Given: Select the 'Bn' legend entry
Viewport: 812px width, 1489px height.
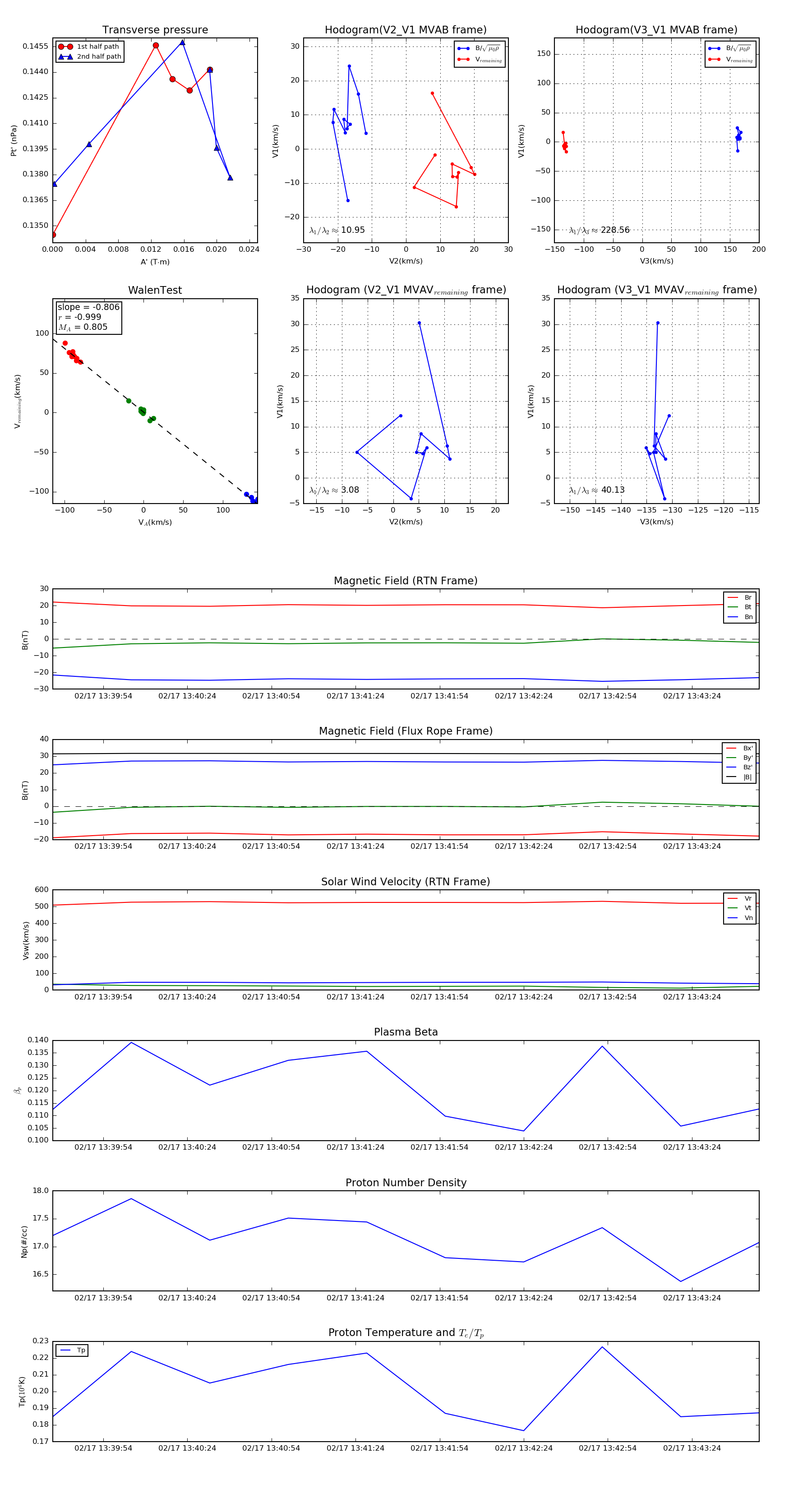Looking at the screenshot, I should pyautogui.click(x=740, y=617).
